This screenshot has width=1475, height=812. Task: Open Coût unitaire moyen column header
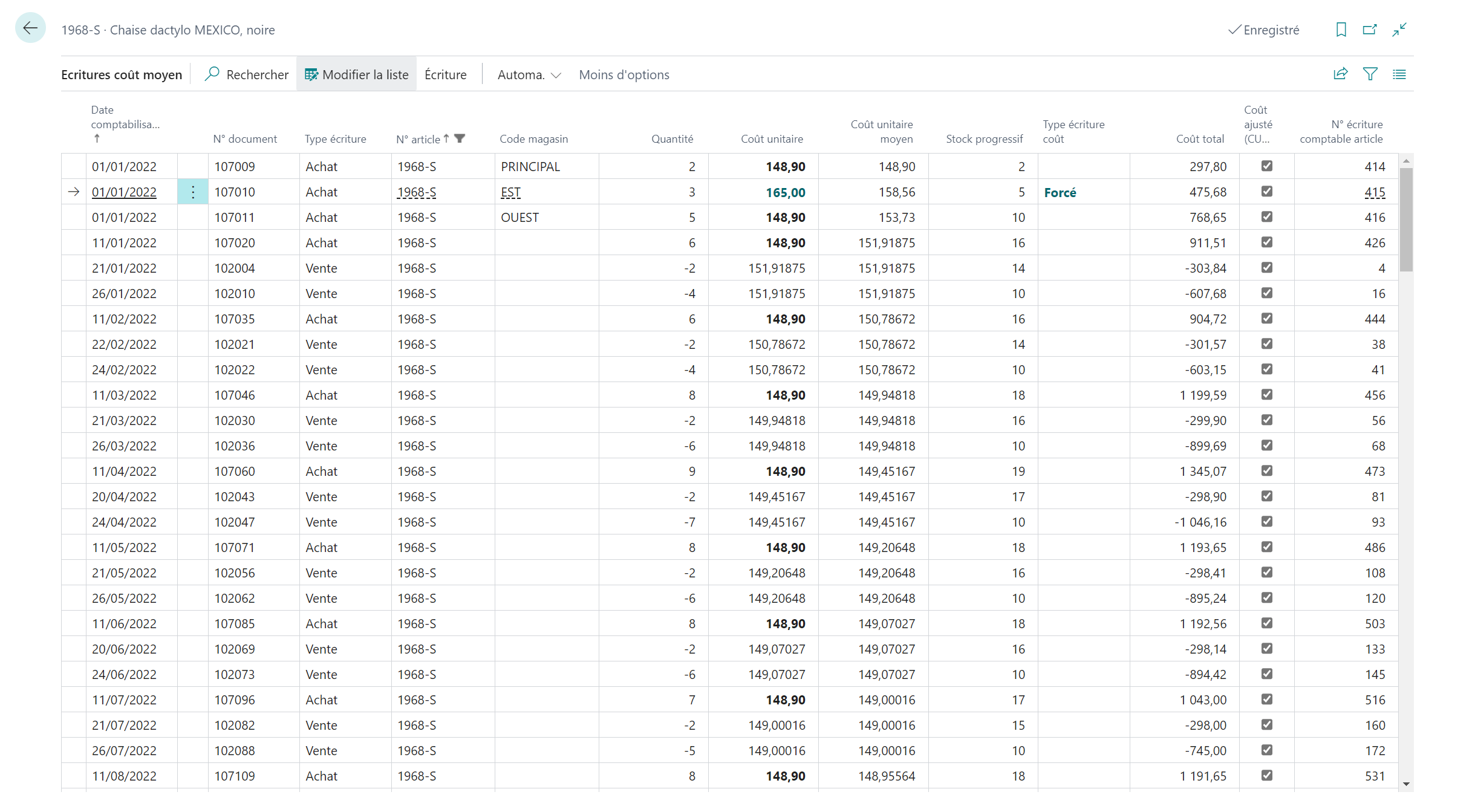882,131
